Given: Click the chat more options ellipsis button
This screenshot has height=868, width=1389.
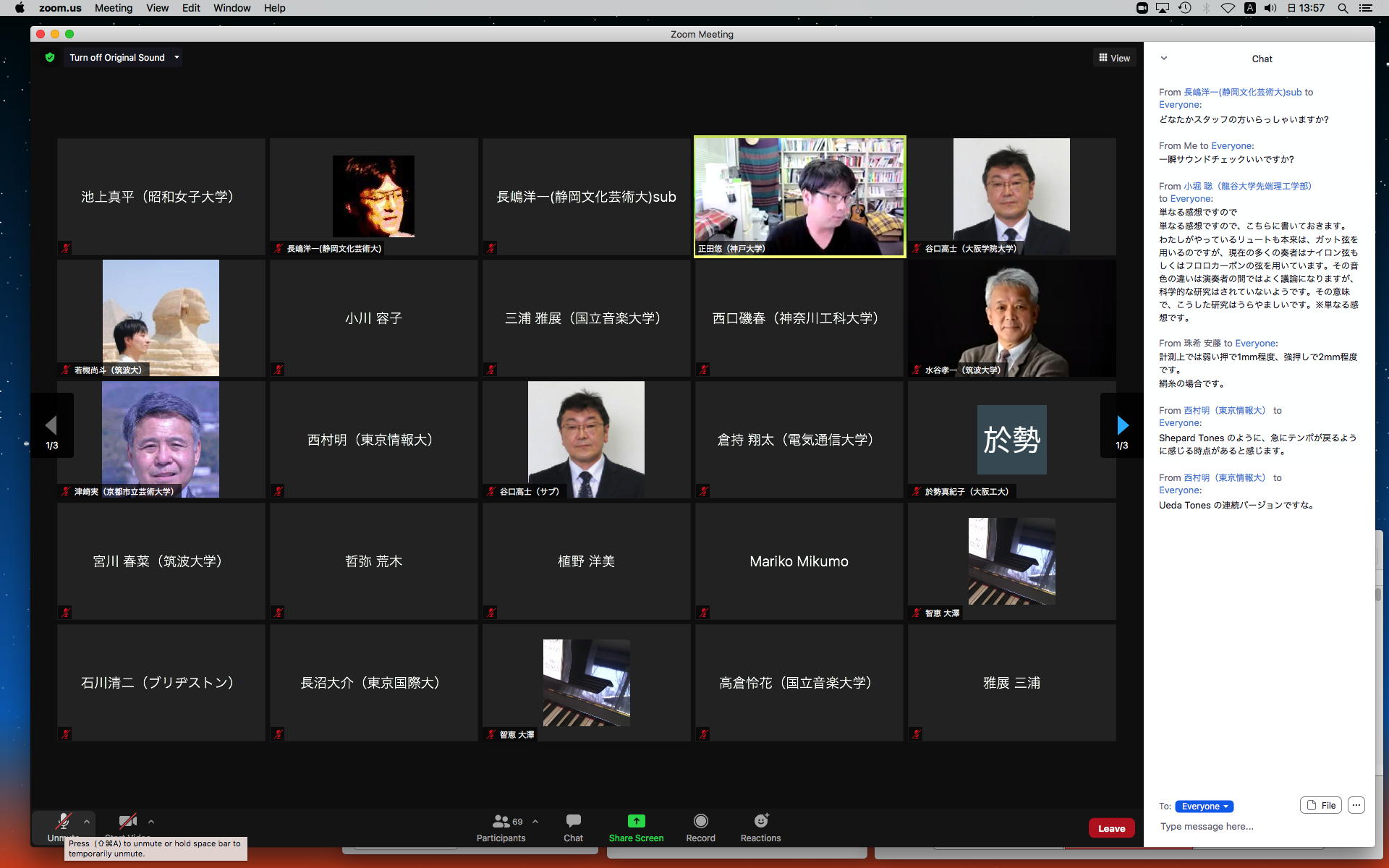Looking at the screenshot, I should 1356,805.
